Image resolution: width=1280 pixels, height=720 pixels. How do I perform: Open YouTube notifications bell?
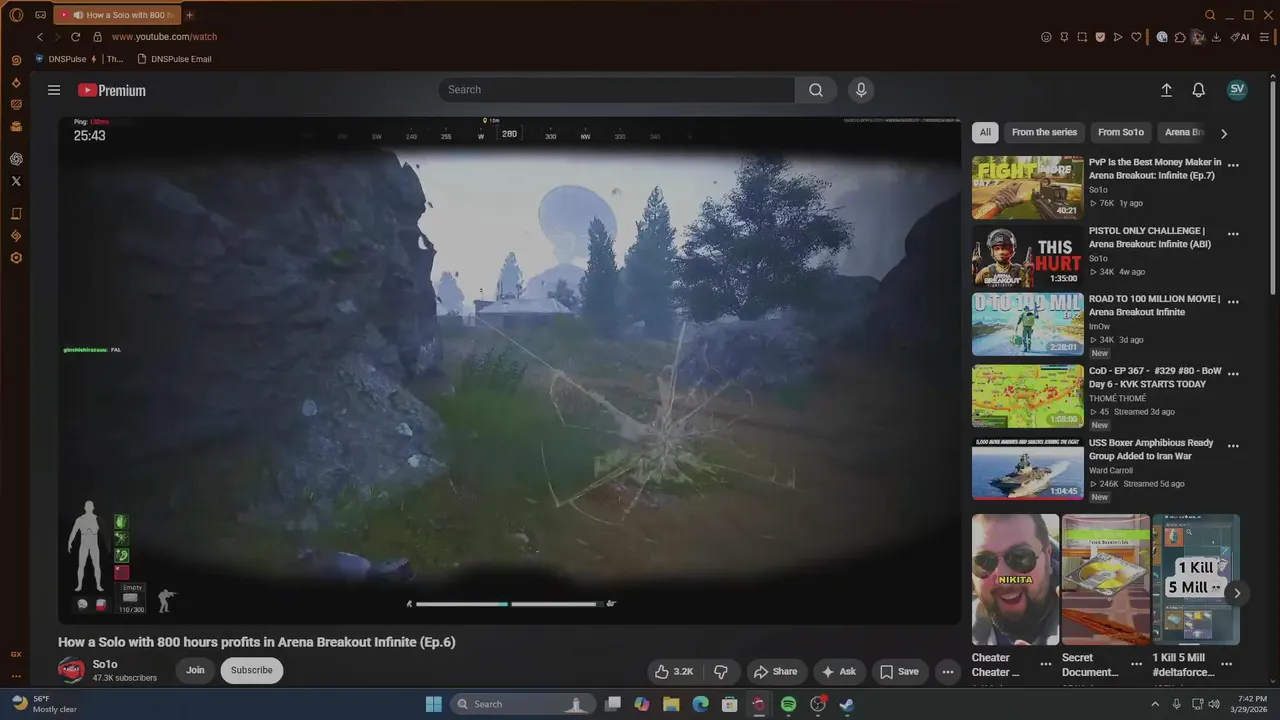click(x=1198, y=90)
